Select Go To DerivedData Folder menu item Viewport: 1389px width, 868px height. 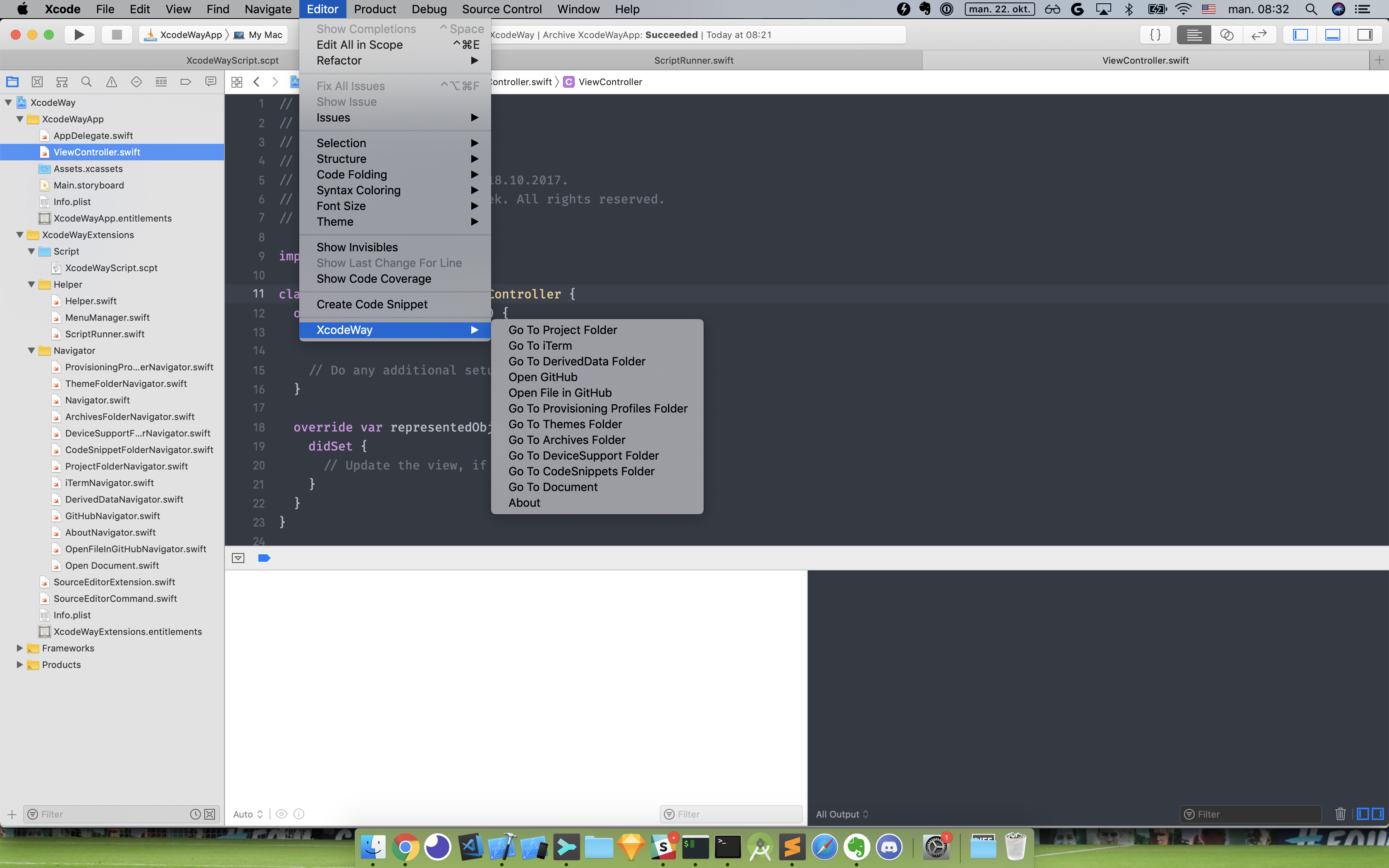(x=576, y=361)
